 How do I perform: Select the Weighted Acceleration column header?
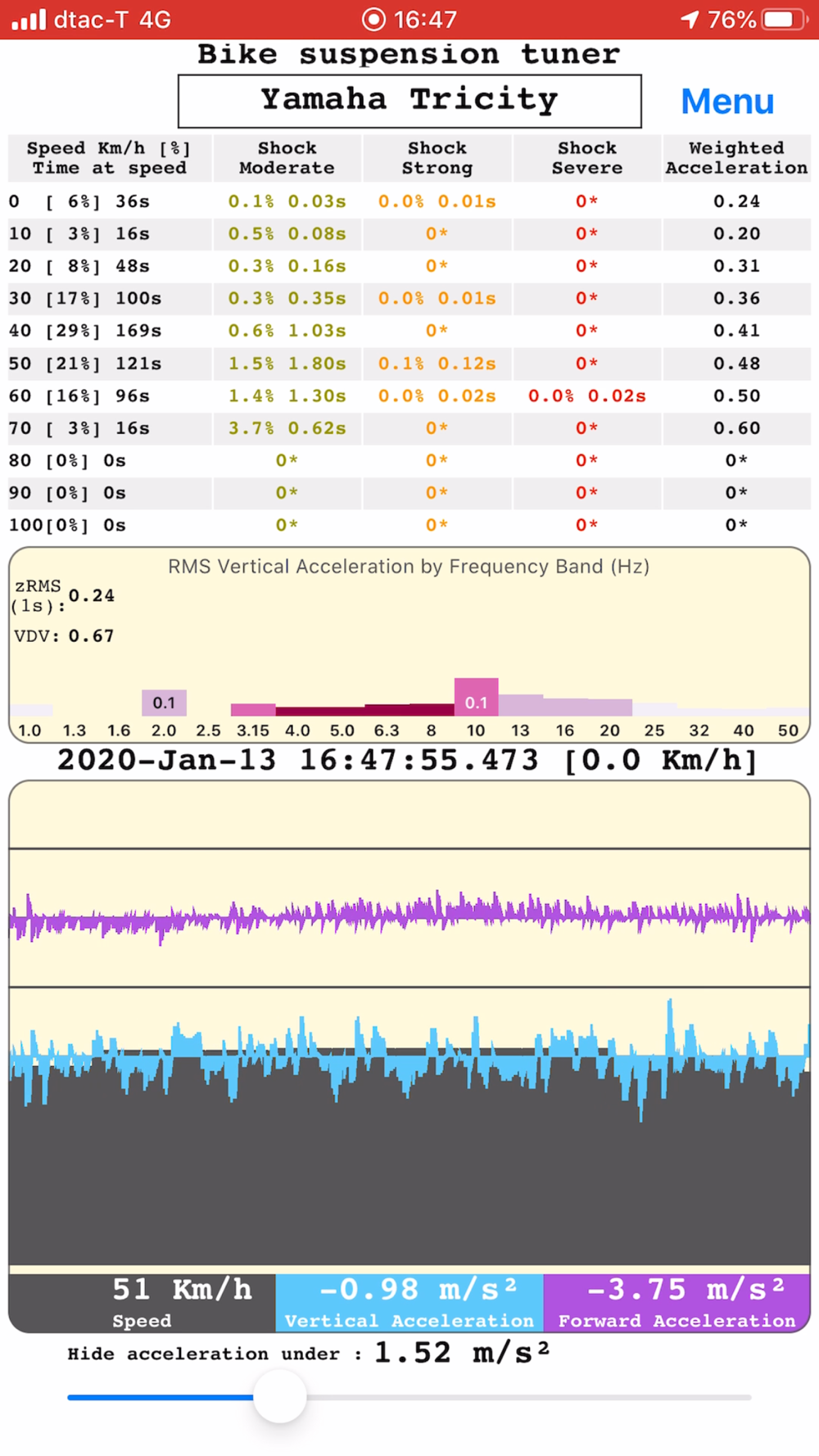click(x=736, y=158)
